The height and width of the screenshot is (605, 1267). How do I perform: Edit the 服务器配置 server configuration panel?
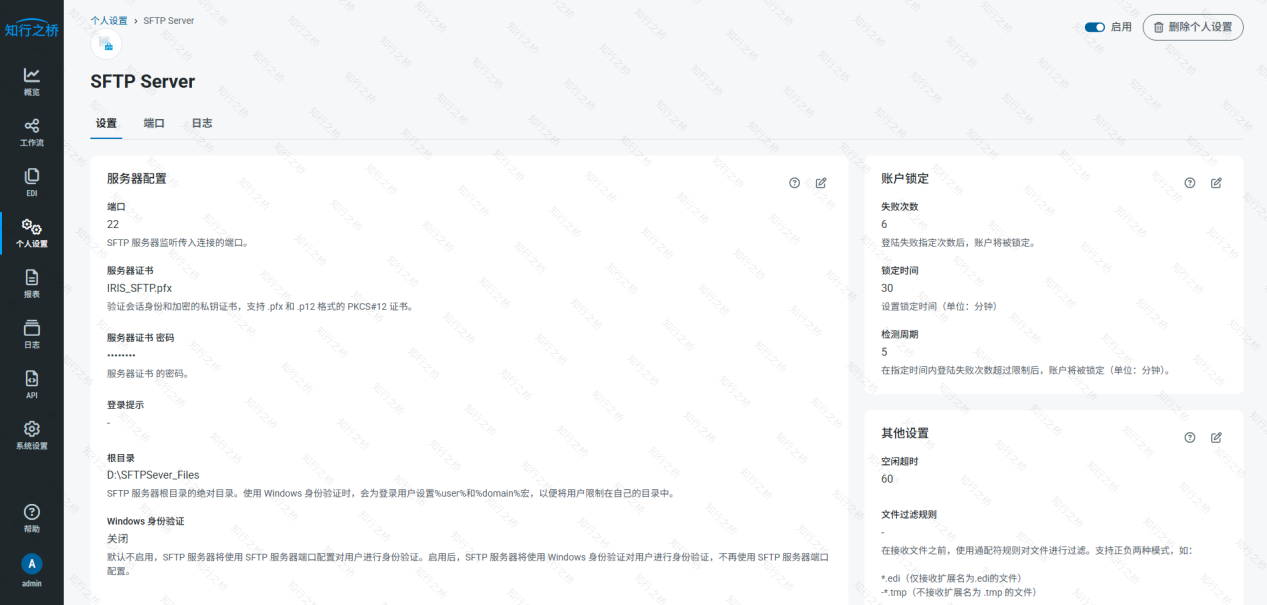(821, 183)
